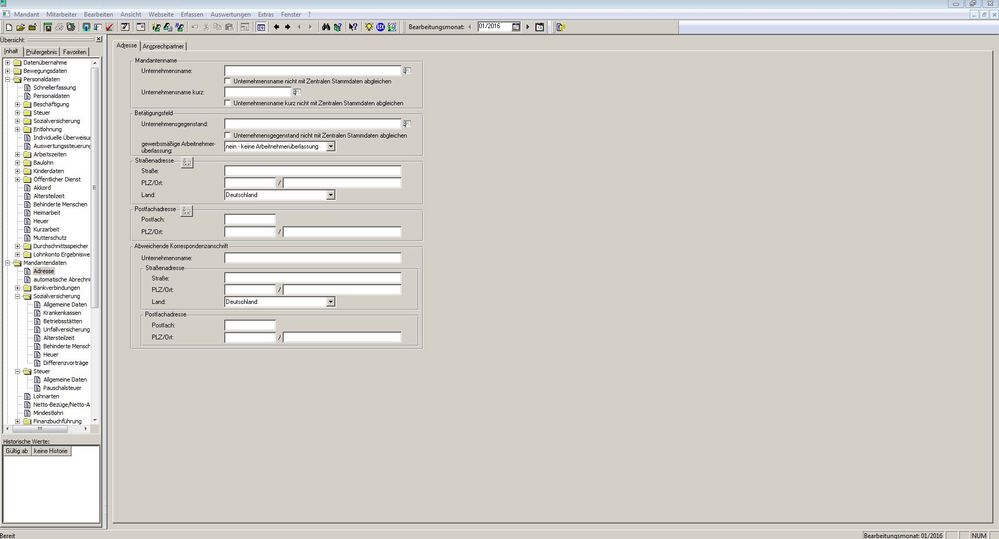Click the small button beside Straßenadresse heading
Screen dimensions: 999x539
[187, 162]
